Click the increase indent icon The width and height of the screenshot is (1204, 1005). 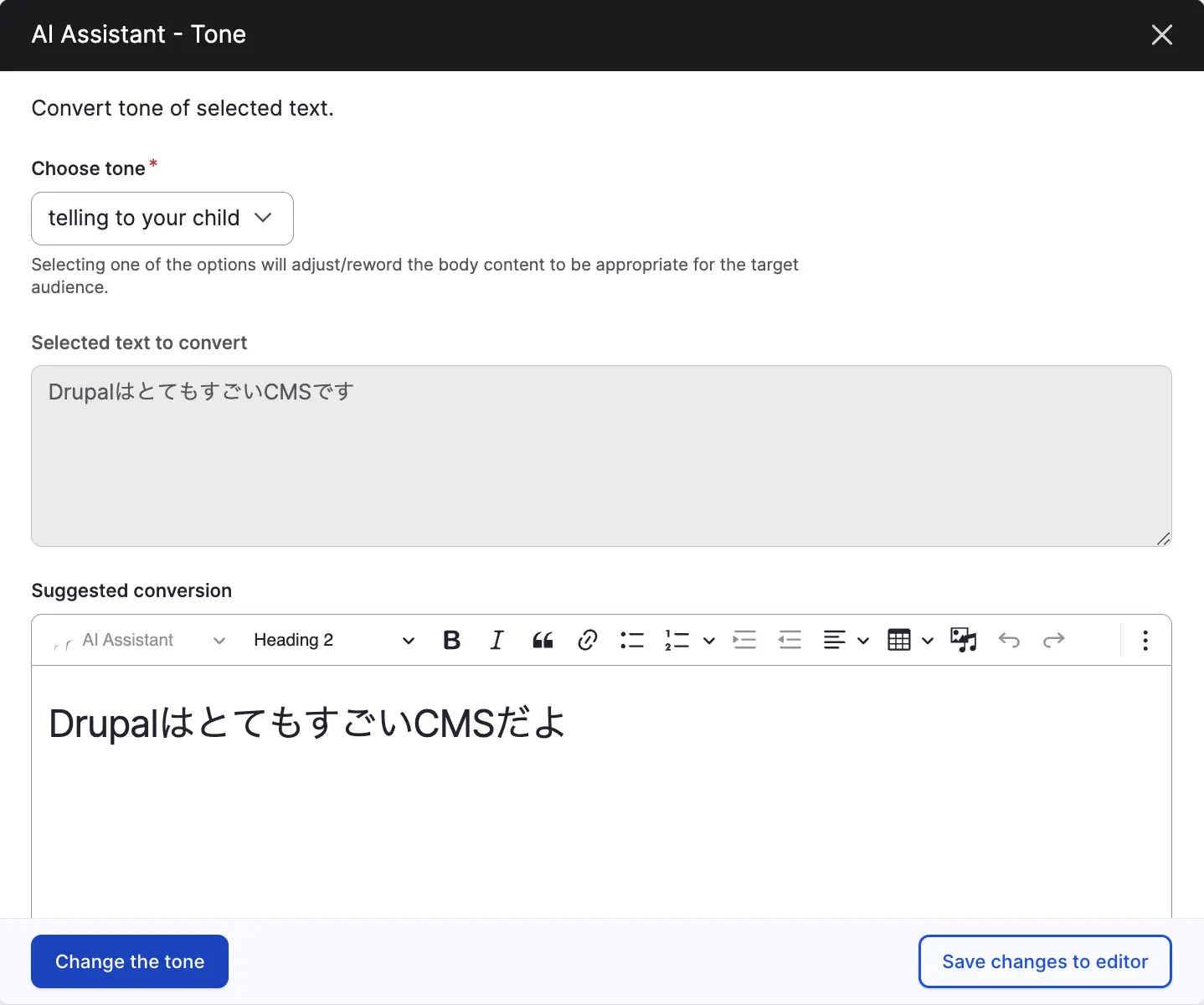click(x=744, y=641)
